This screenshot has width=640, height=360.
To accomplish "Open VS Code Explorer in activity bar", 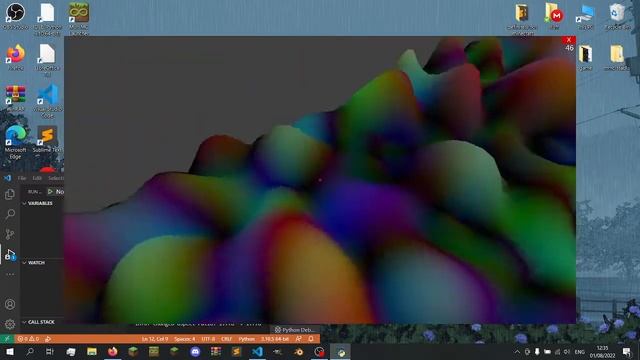I will point(10,194).
